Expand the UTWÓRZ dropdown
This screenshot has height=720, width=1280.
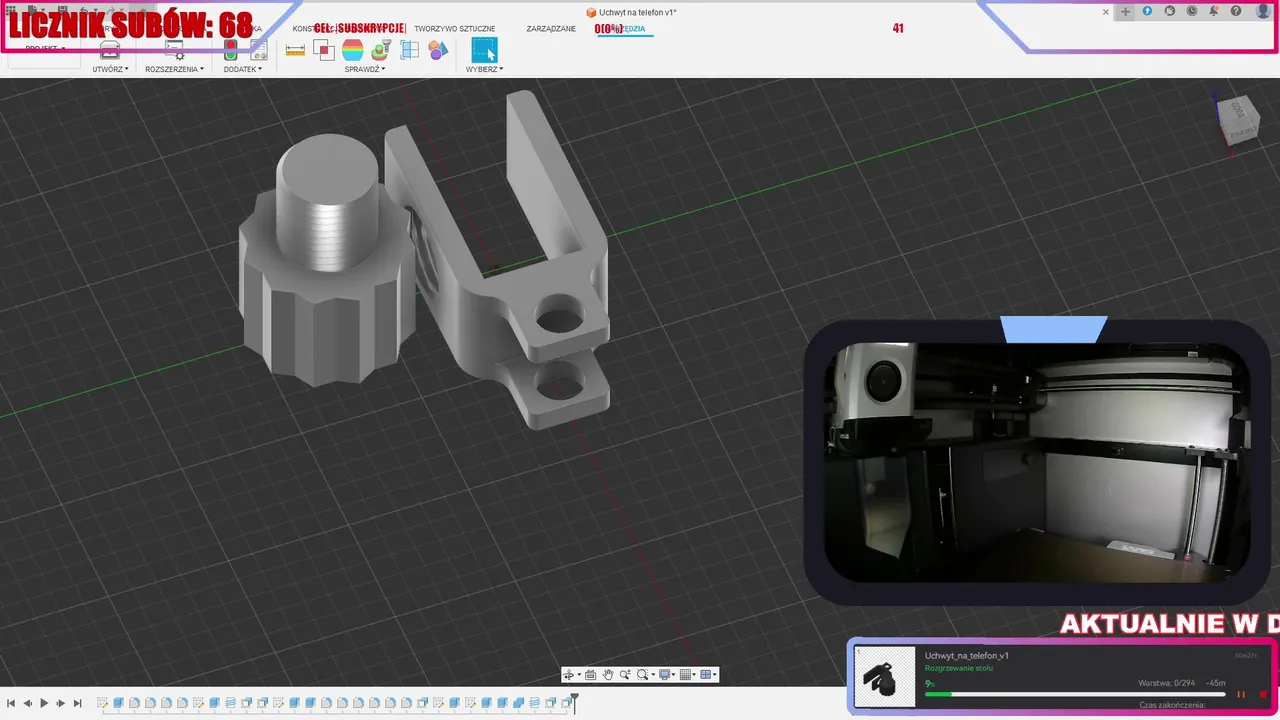pos(110,69)
